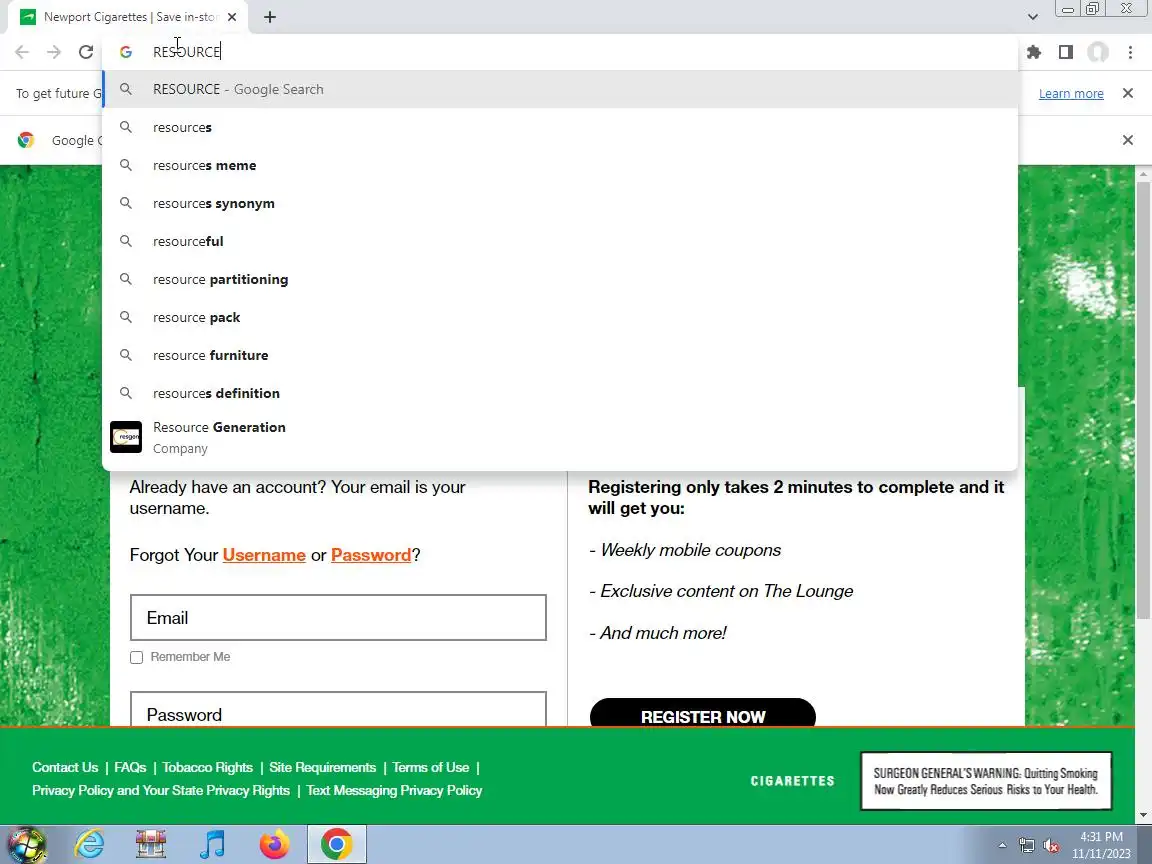Click the page's vertical scrollbar thumb
1152x864 pixels.
1143,400
